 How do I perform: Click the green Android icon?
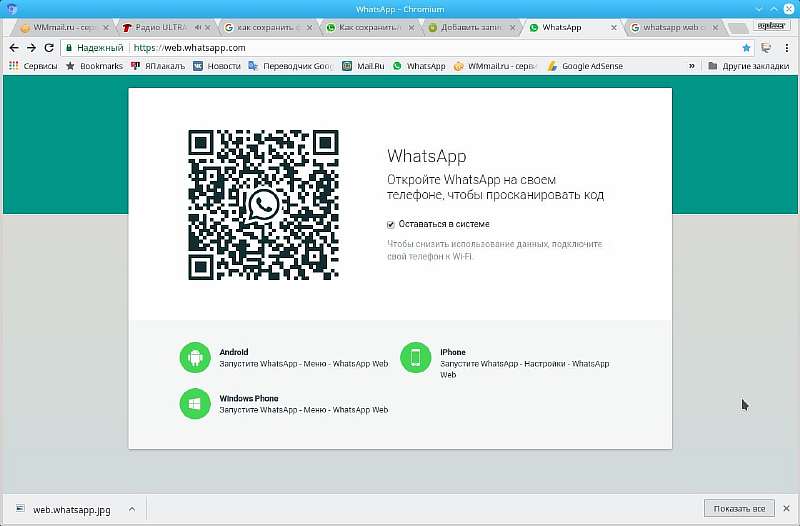tap(195, 357)
